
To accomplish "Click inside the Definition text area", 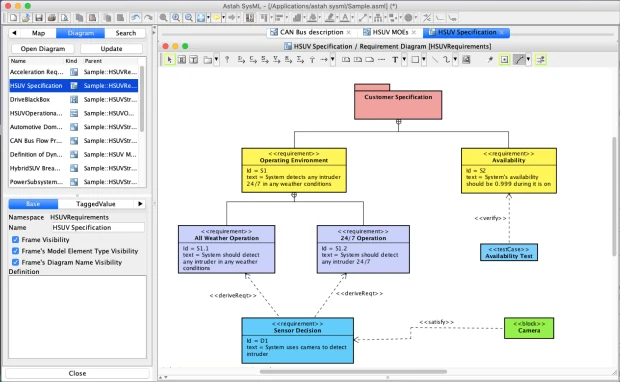I will tap(78, 317).
